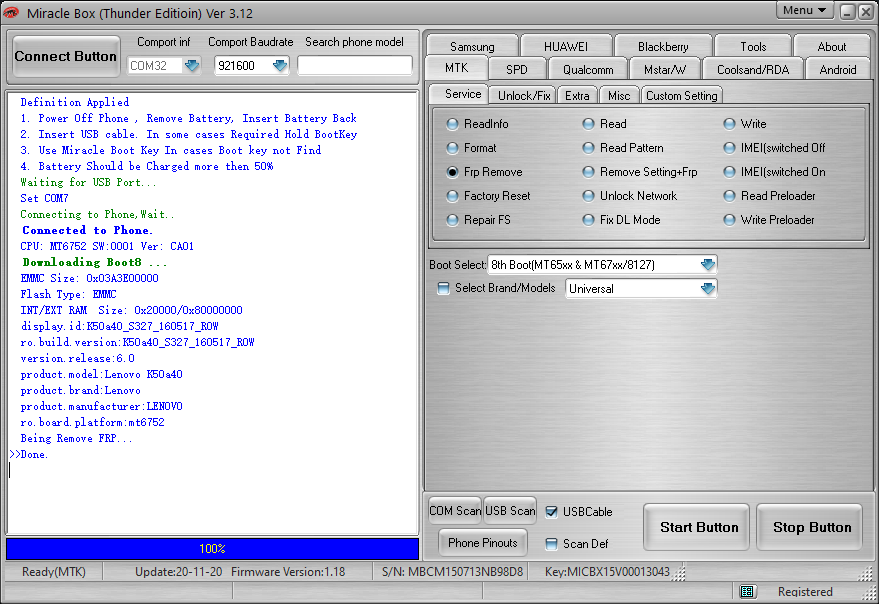Switch to the Qualcomm tab

588,70
